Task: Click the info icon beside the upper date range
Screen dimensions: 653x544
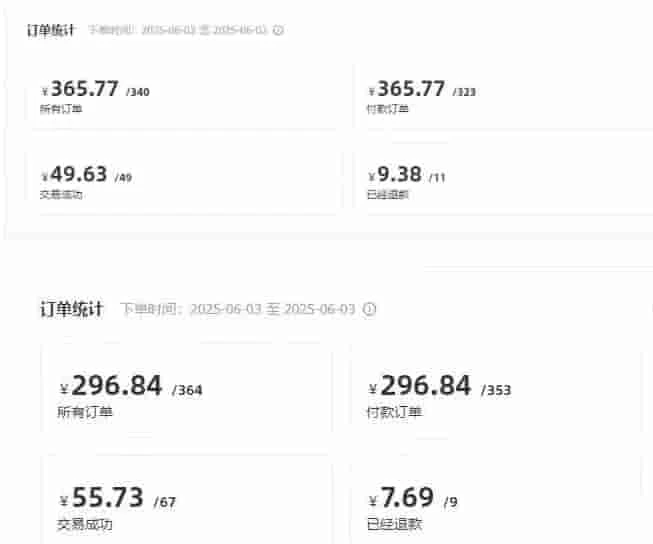Action: click(x=278, y=30)
